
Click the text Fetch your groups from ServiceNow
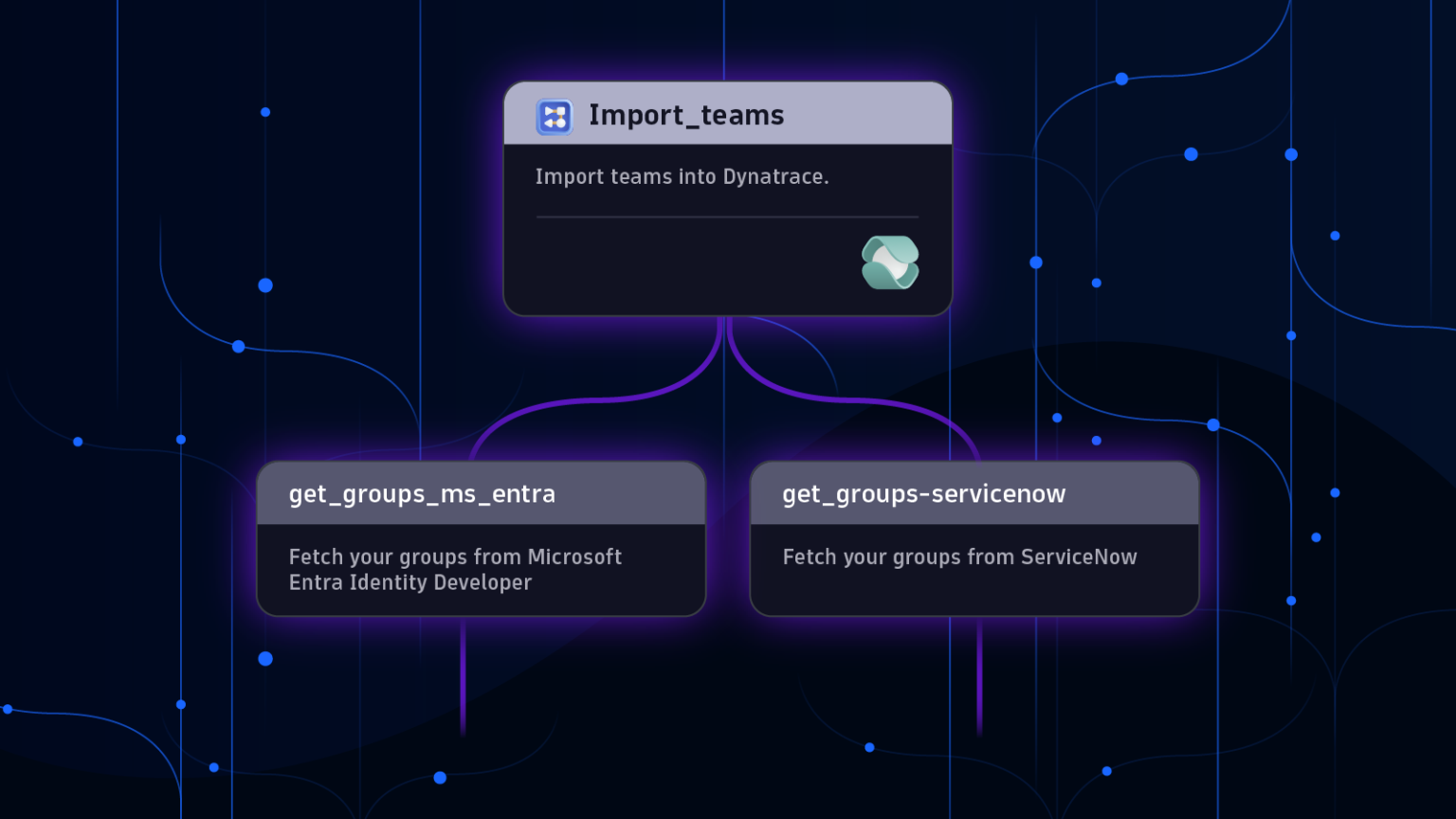(x=959, y=557)
